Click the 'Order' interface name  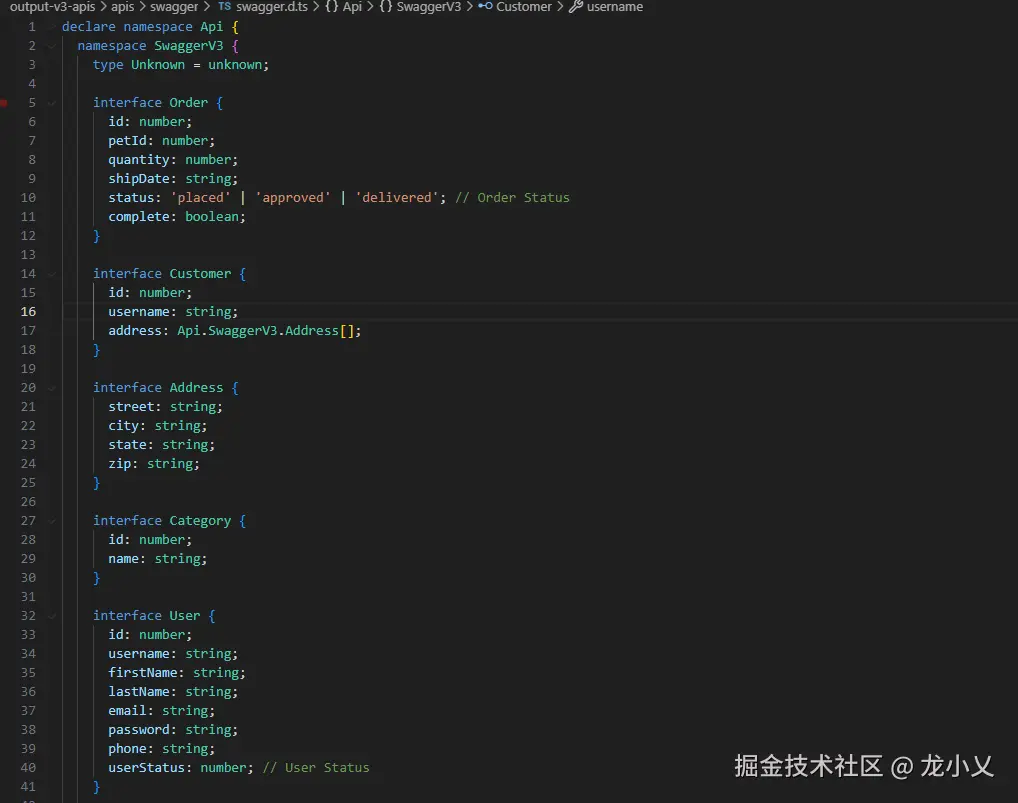(x=189, y=103)
